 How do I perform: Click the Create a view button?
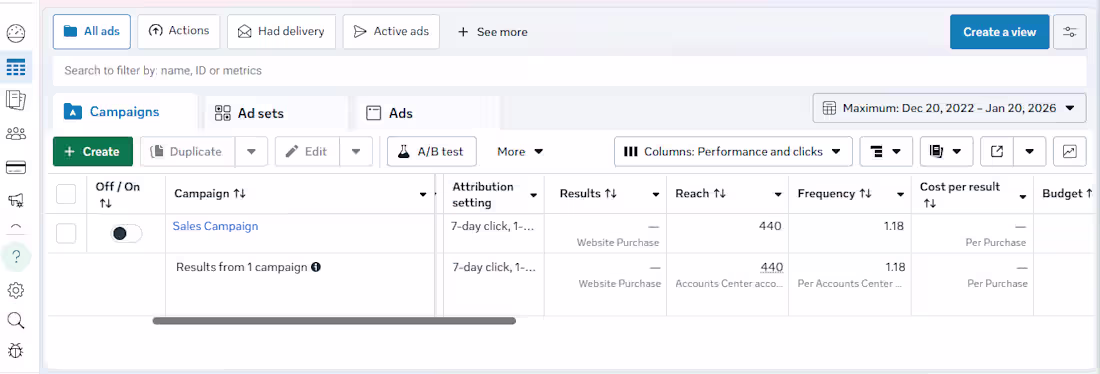click(x=1000, y=32)
